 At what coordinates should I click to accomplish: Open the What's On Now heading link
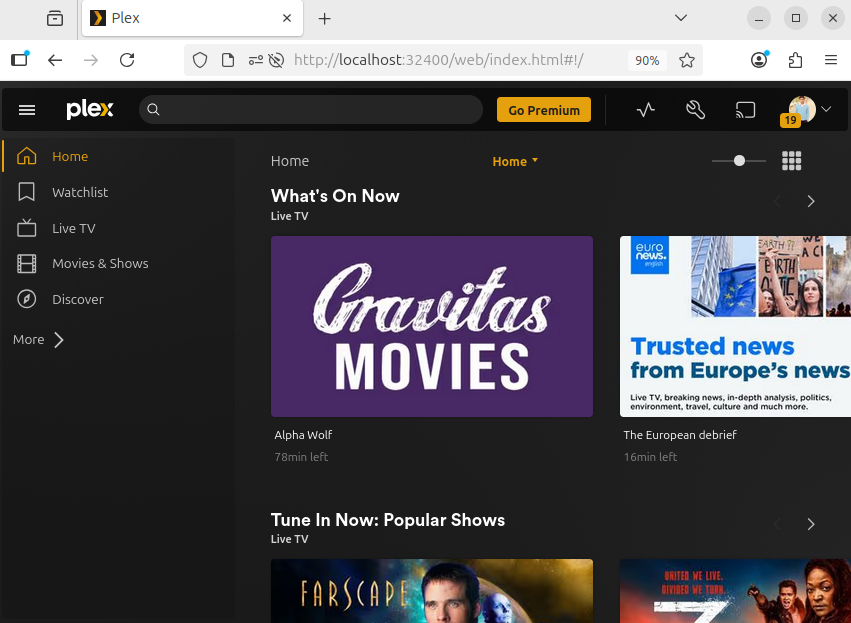click(335, 196)
